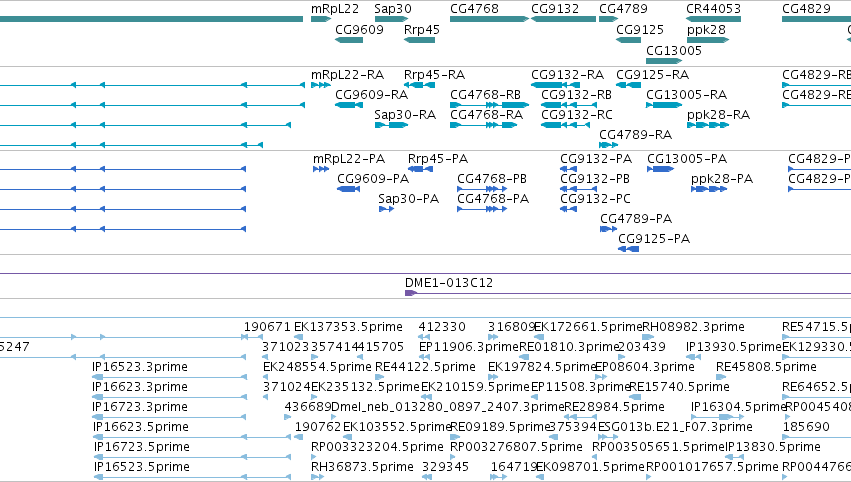Select the RE15740.5prime EST label
This screenshot has width=851, height=482.
(678, 386)
